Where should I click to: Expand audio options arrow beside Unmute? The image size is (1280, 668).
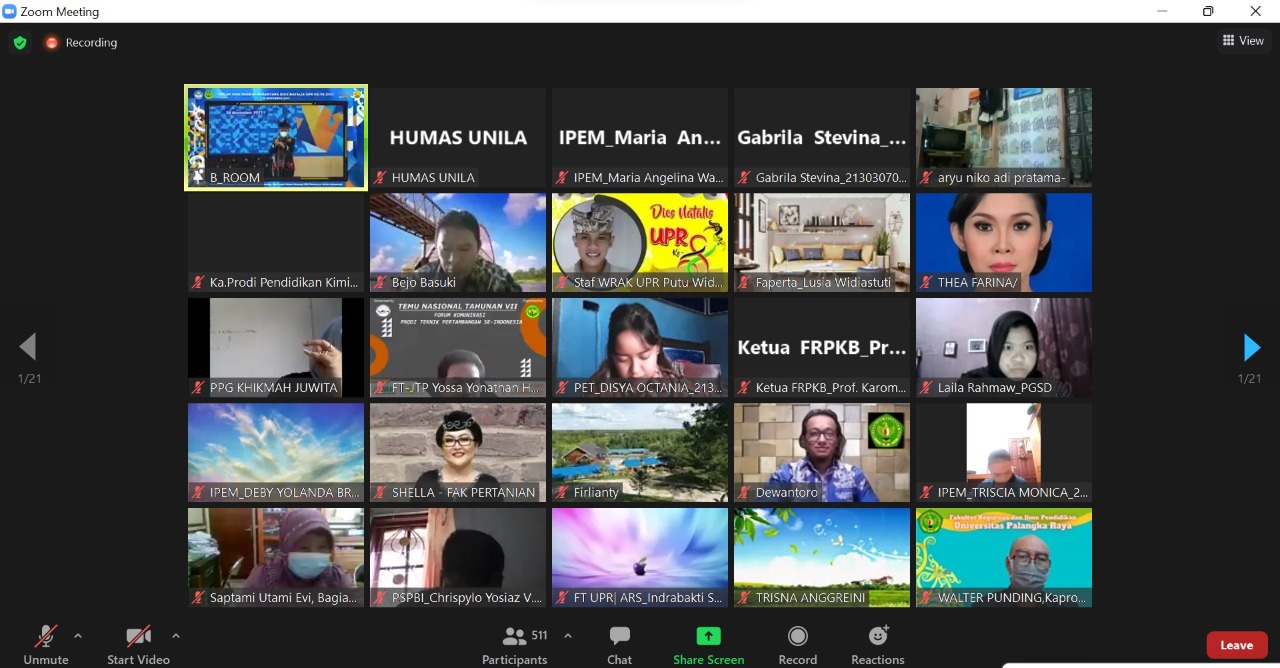click(78, 636)
